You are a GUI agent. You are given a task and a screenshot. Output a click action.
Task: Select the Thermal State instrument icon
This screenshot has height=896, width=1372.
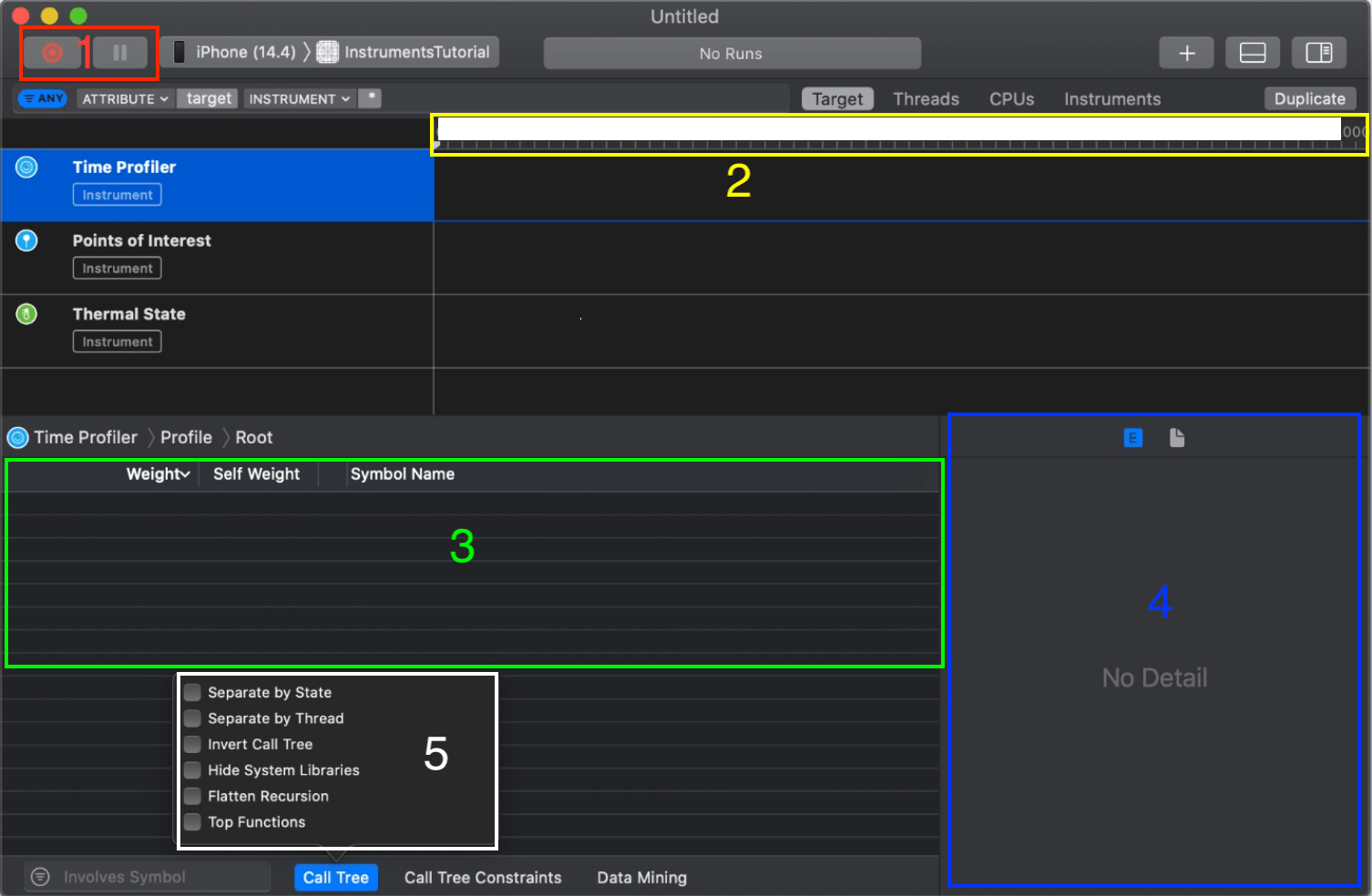point(26,313)
